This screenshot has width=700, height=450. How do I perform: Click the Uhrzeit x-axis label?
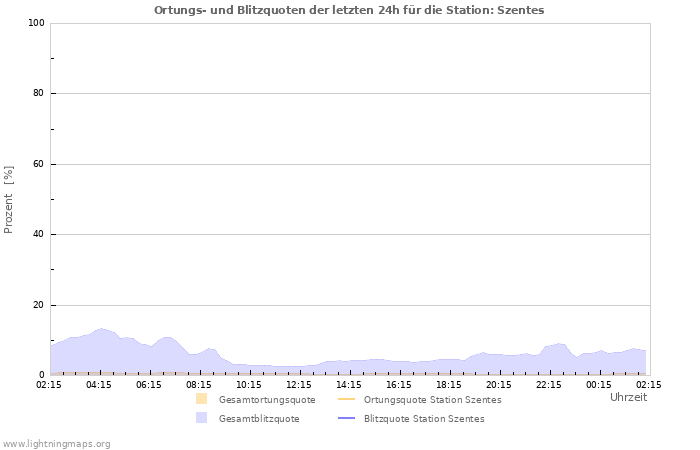coord(628,397)
